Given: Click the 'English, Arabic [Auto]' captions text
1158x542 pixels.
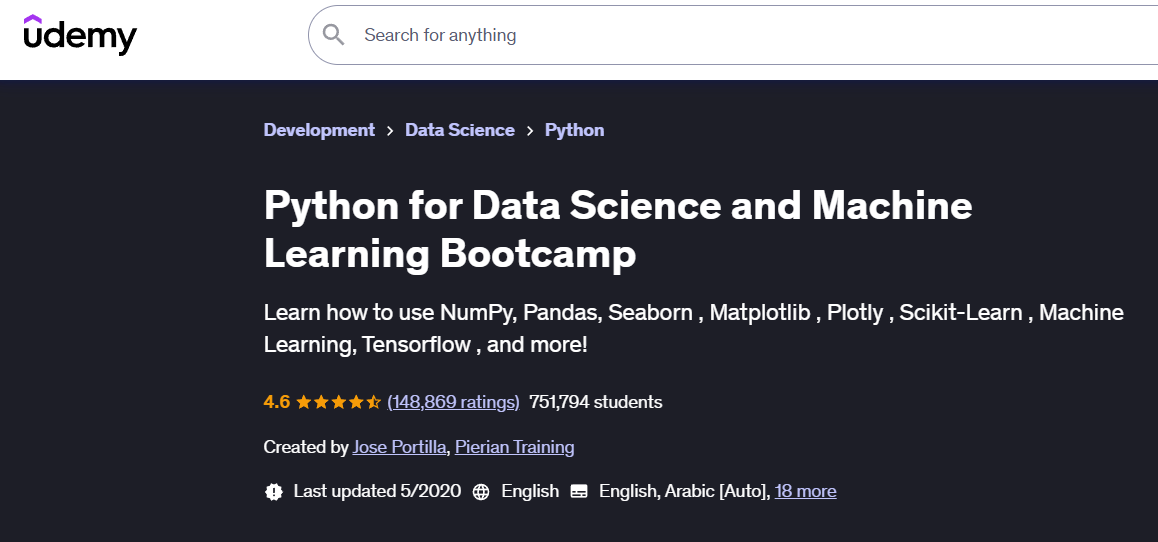Looking at the screenshot, I should tap(685, 491).
